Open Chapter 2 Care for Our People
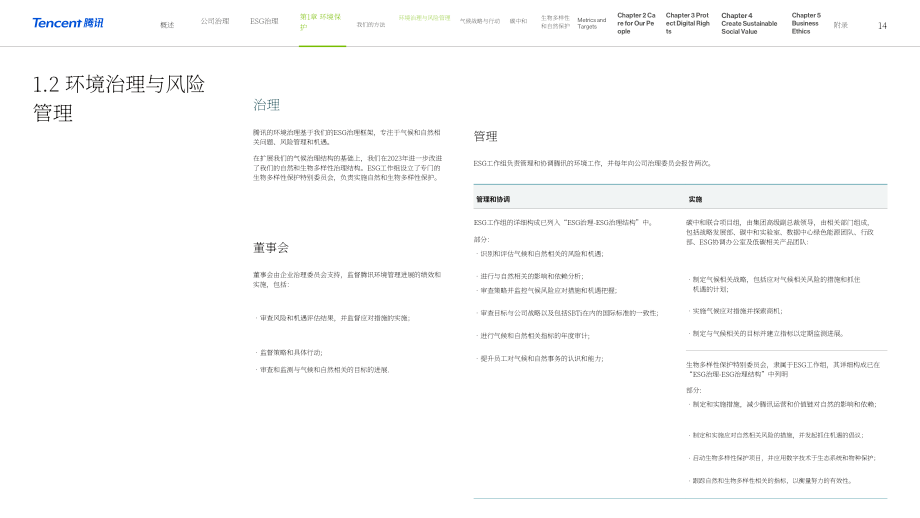 636,23
